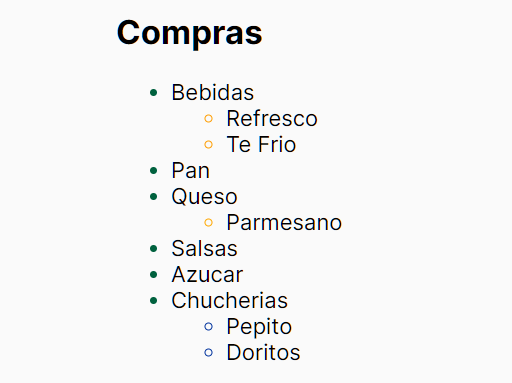512x383 pixels.
Task: Click the Pepito sub-item
Action: pyautogui.click(x=259, y=326)
